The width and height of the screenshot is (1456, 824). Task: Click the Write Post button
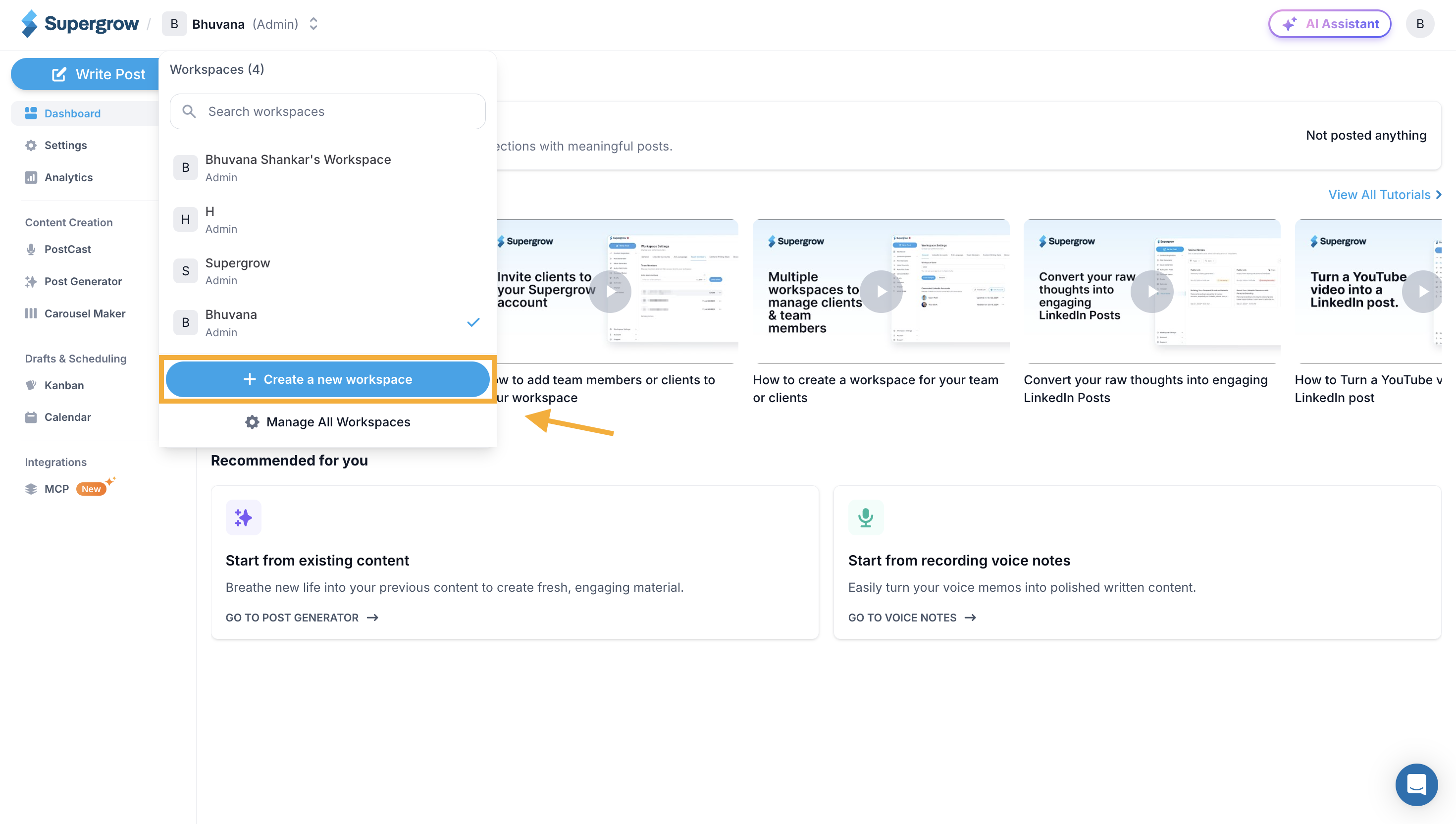[x=86, y=74]
